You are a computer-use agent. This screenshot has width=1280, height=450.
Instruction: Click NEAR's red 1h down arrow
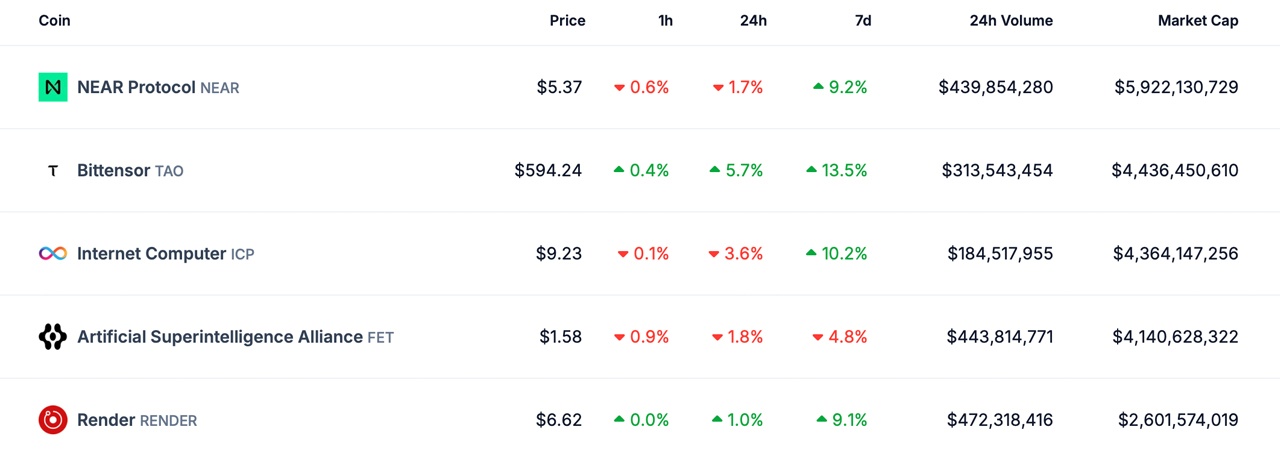(620, 88)
